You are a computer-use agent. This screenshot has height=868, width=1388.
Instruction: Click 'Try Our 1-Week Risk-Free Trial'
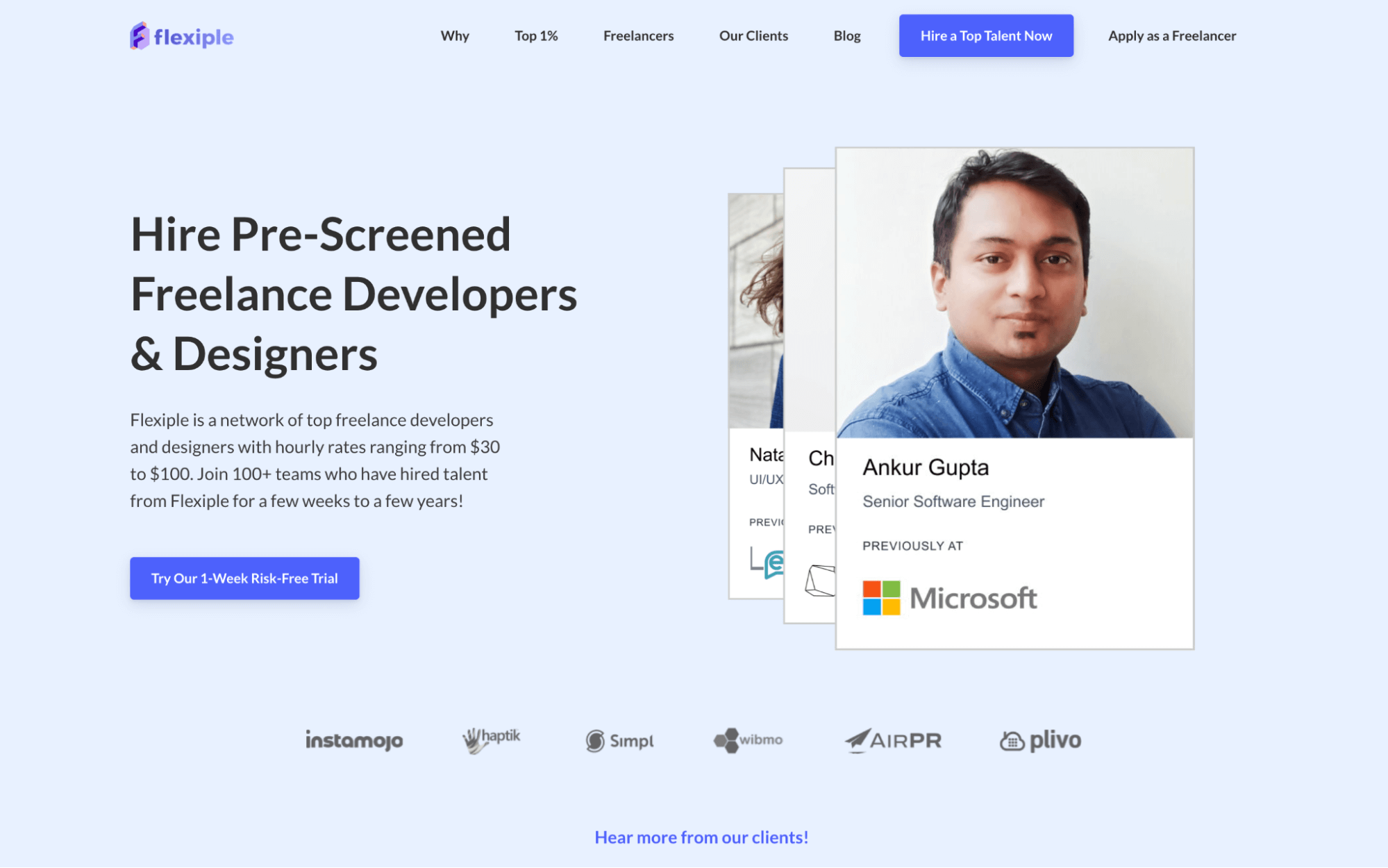245,578
